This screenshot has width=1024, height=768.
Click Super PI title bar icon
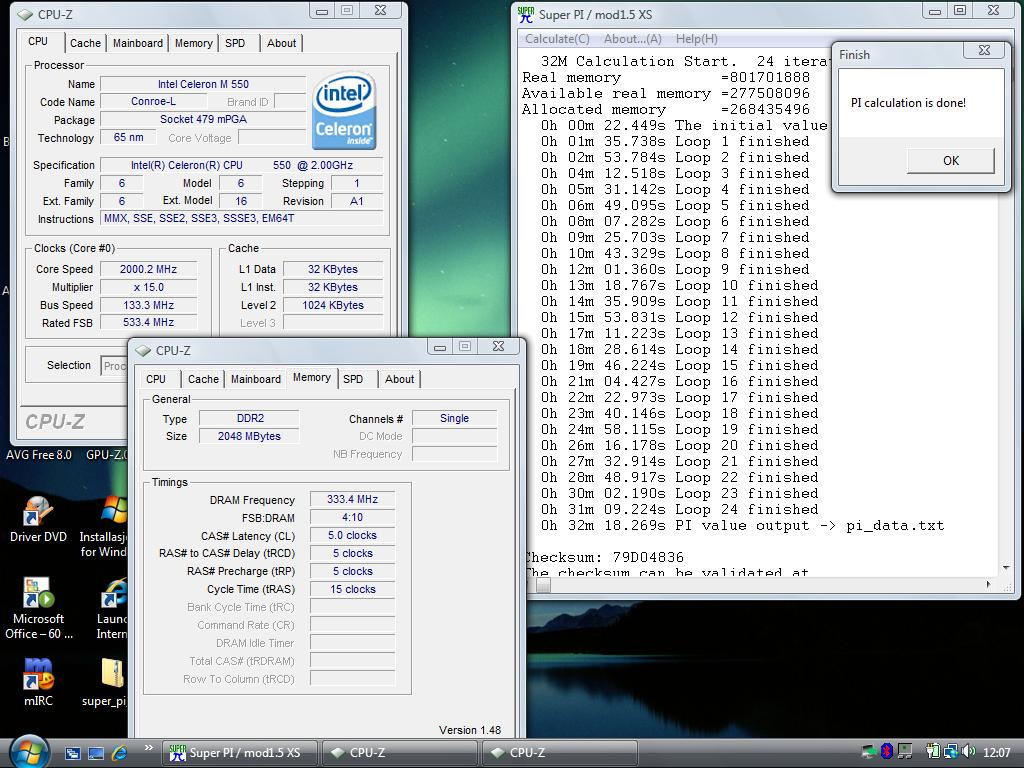[x=525, y=14]
